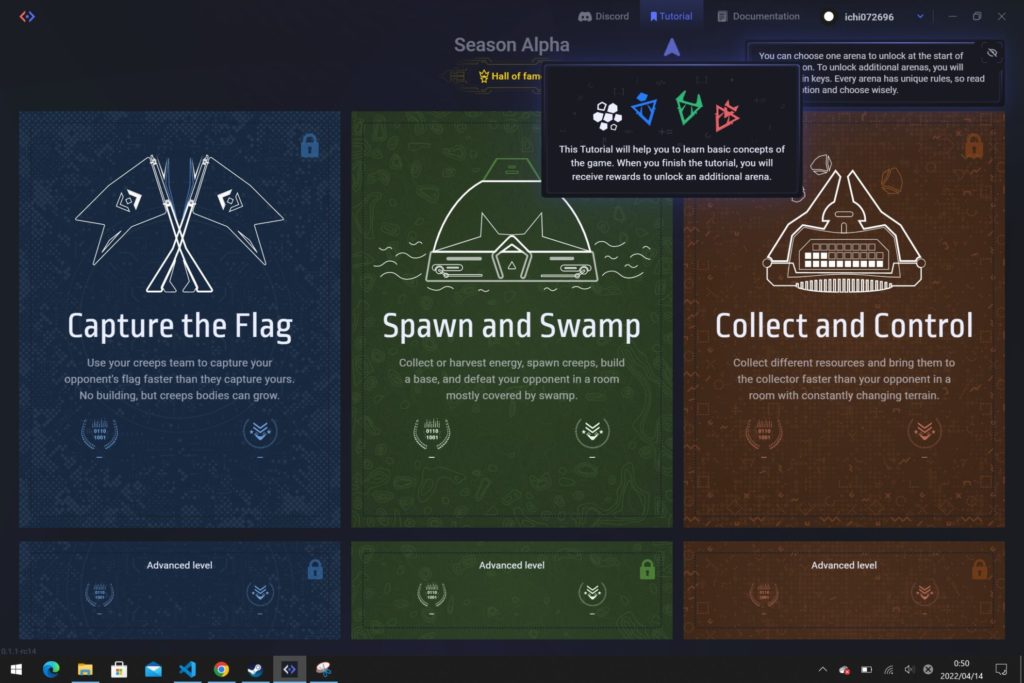Click the crossed flags illustration
The image size is (1024, 683).
point(180,223)
